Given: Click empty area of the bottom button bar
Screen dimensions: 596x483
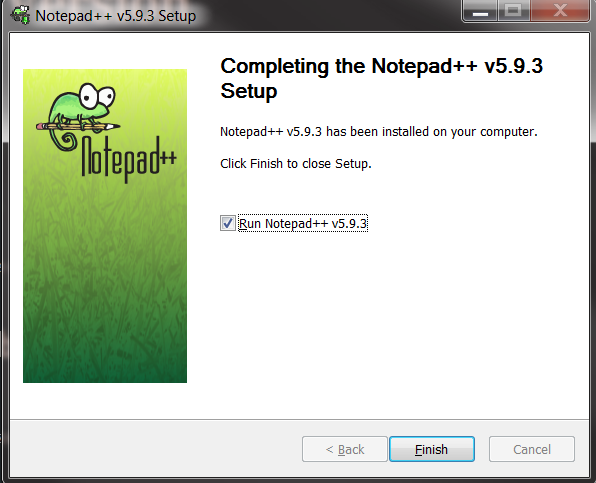Looking at the screenshot, I should coord(152,448).
